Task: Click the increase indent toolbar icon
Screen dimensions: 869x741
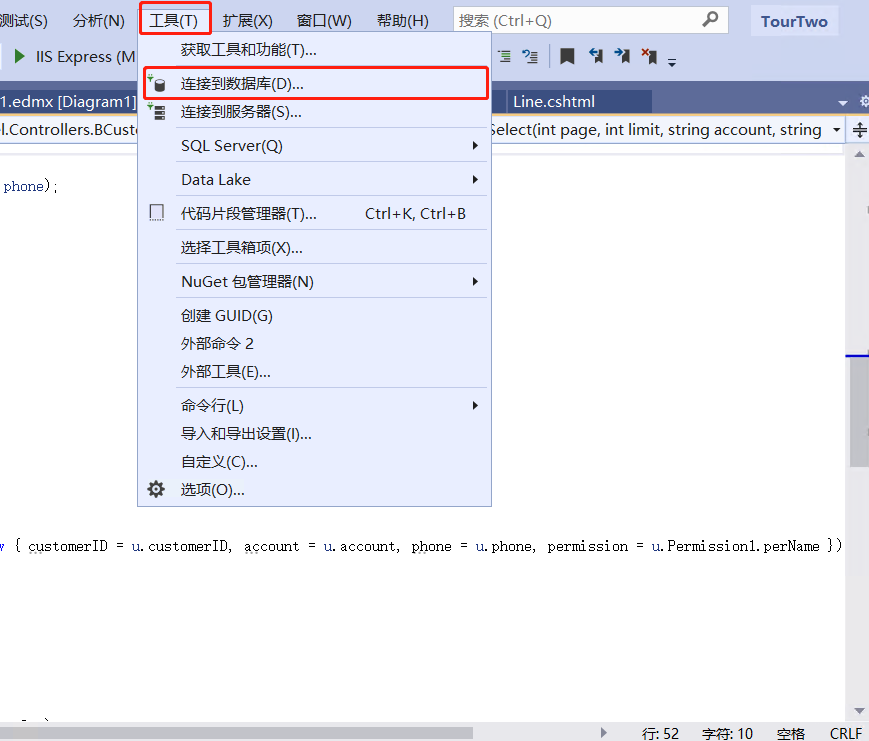Action: [x=504, y=56]
